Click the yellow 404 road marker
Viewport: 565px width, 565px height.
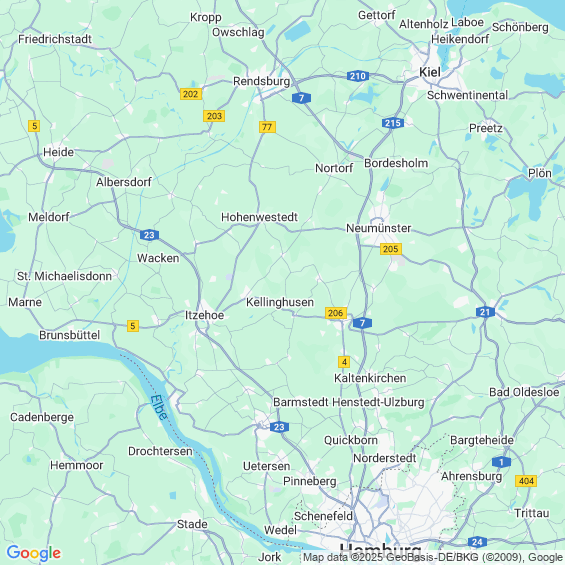point(526,481)
